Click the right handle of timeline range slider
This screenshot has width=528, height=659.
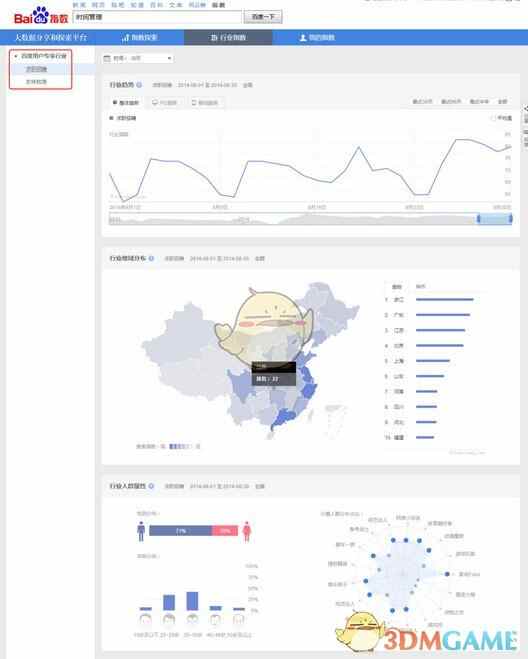(510, 219)
